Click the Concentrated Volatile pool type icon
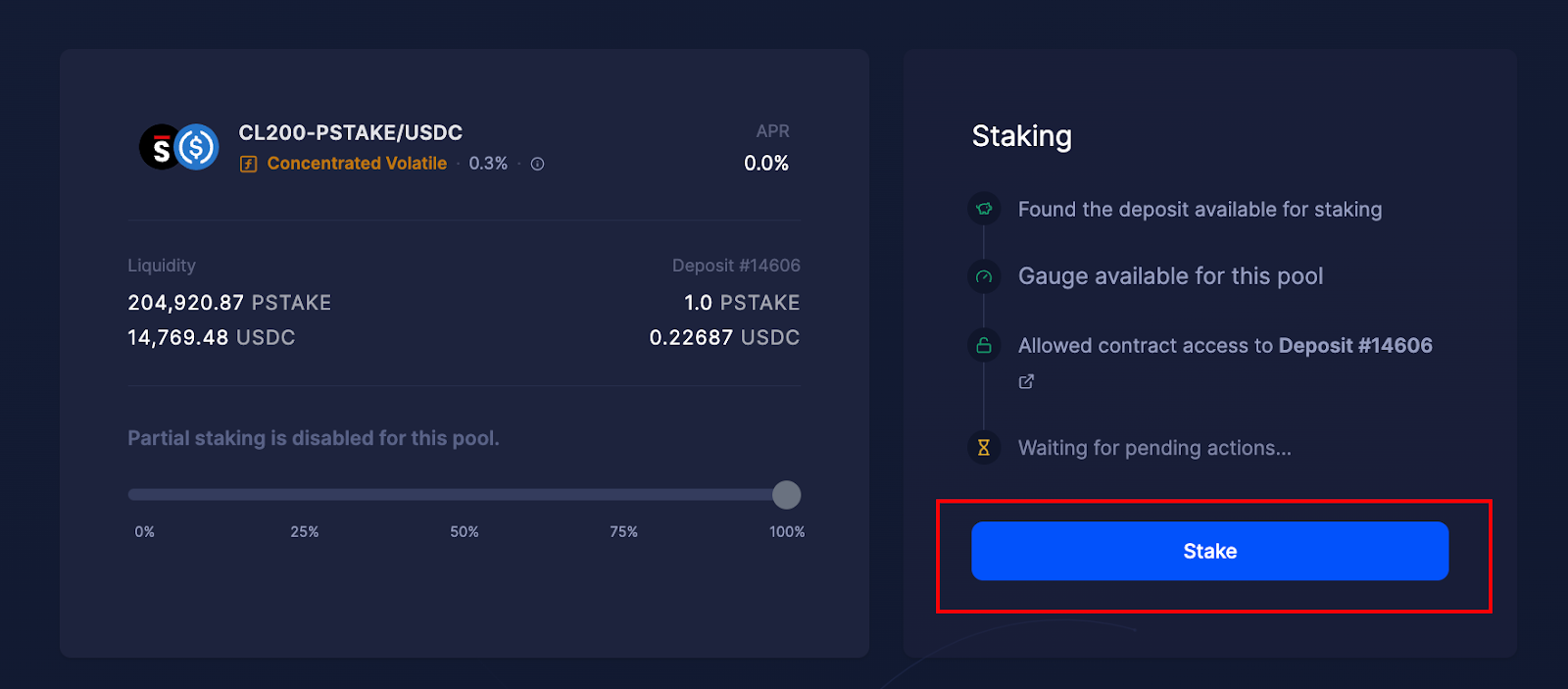 pyautogui.click(x=249, y=164)
